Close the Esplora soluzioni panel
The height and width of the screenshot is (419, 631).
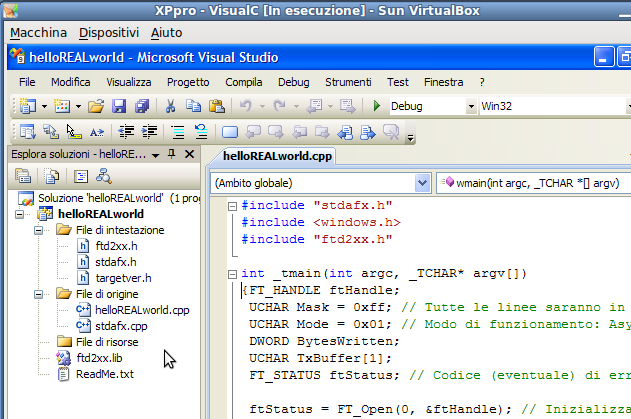coord(190,154)
